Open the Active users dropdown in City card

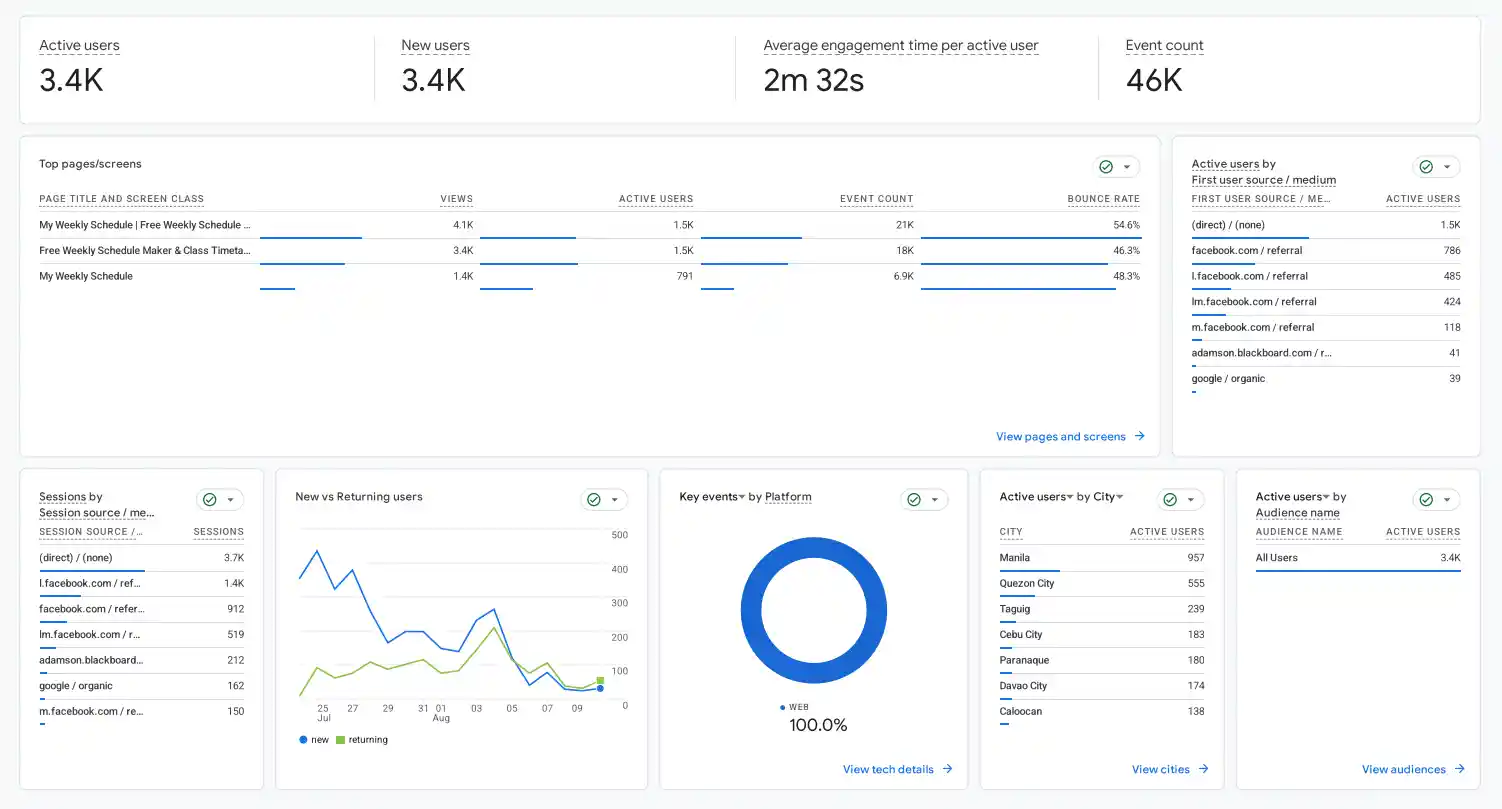[1070, 497]
